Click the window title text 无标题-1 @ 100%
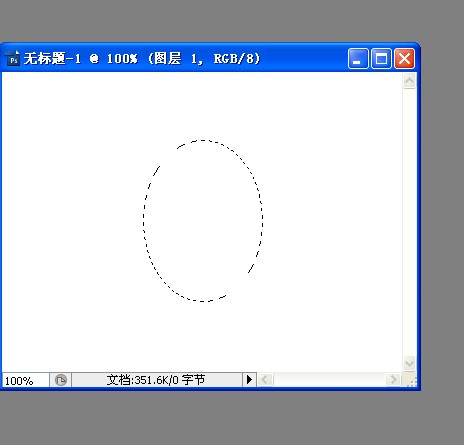This screenshot has width=464, height=445. 80,59
